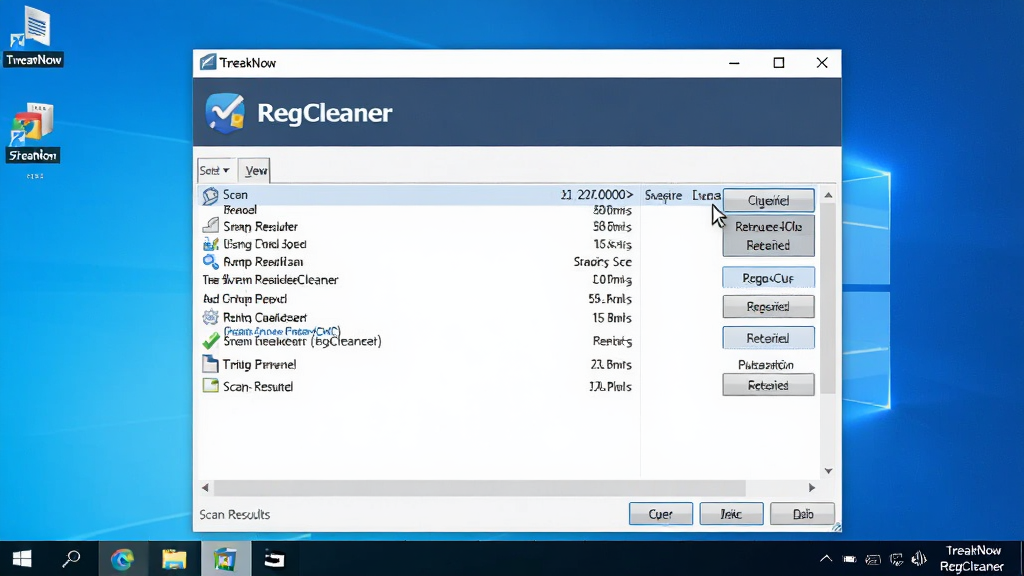Open the TreakNow desktop shortcut
1024x576 pixels.
[33, 36]
